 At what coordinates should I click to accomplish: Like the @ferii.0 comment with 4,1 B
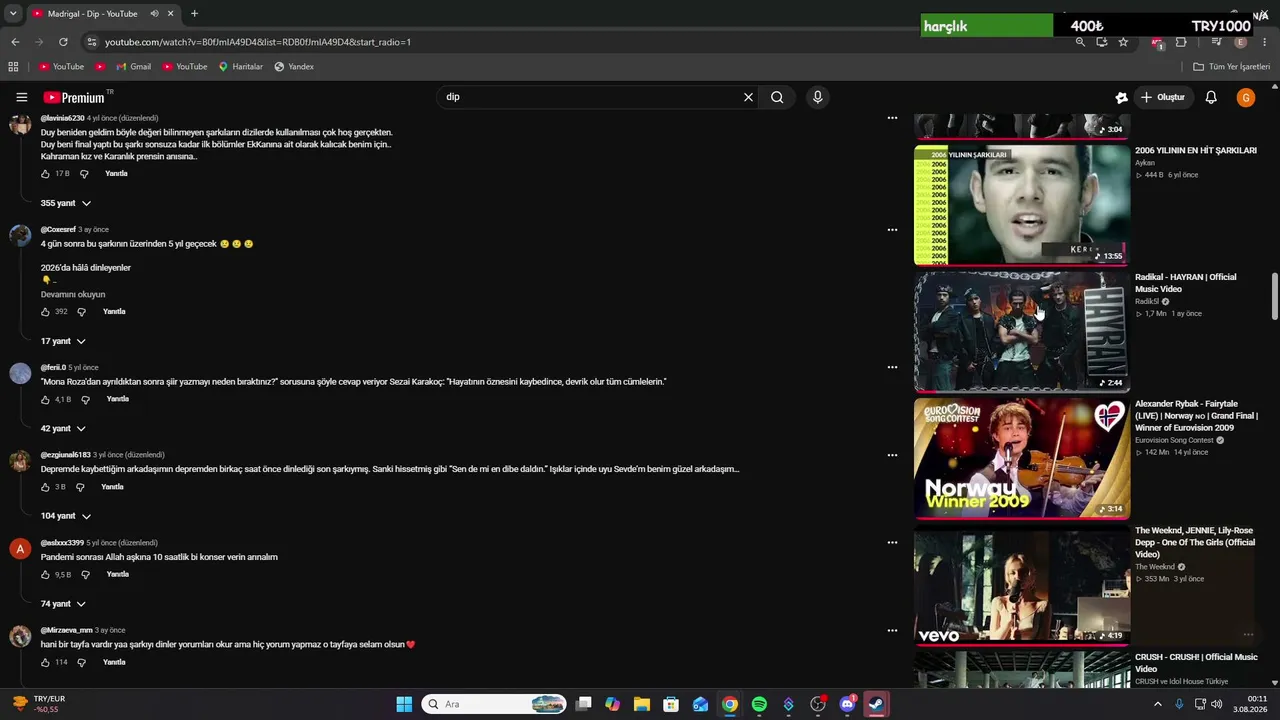[45, 400]
